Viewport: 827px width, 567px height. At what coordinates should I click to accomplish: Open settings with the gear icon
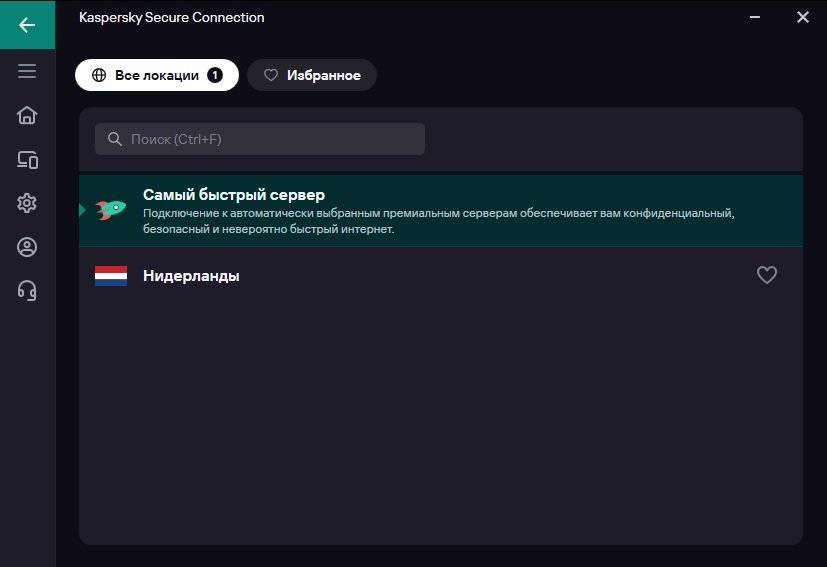tap(27, 203)
